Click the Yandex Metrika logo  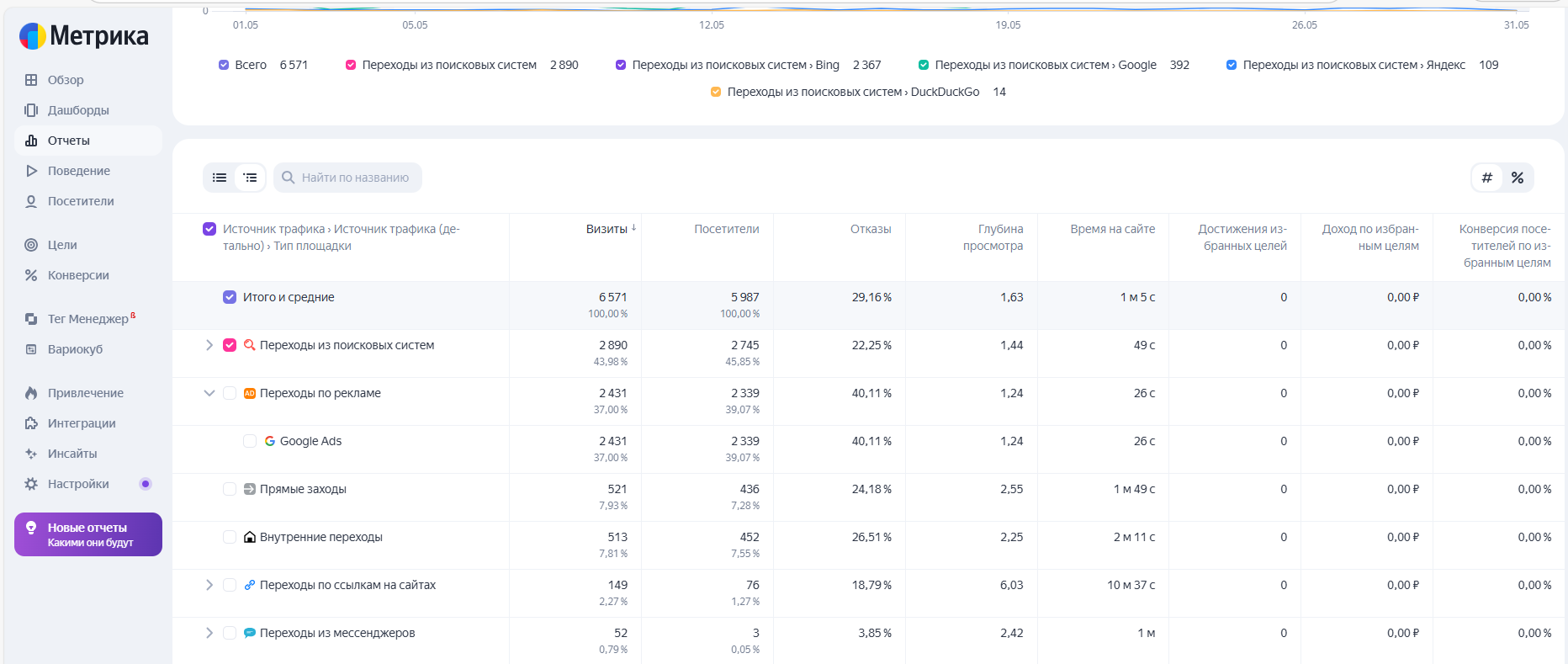84,35
